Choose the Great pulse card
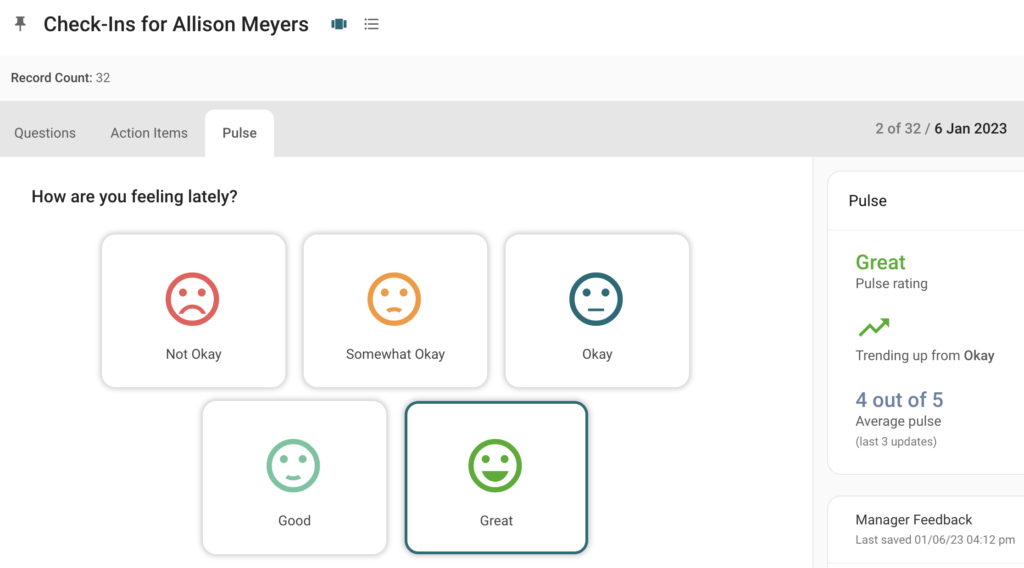This screenshot has height=568, width=1024. (x=496, y=477)
